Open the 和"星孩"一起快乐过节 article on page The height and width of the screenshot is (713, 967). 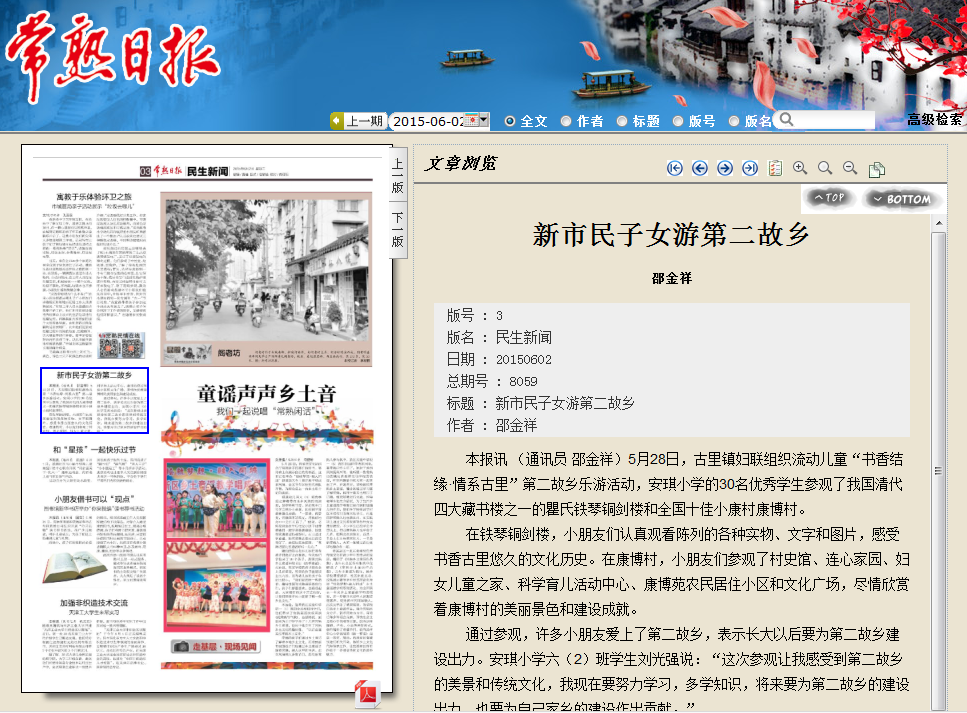(94, 450)
